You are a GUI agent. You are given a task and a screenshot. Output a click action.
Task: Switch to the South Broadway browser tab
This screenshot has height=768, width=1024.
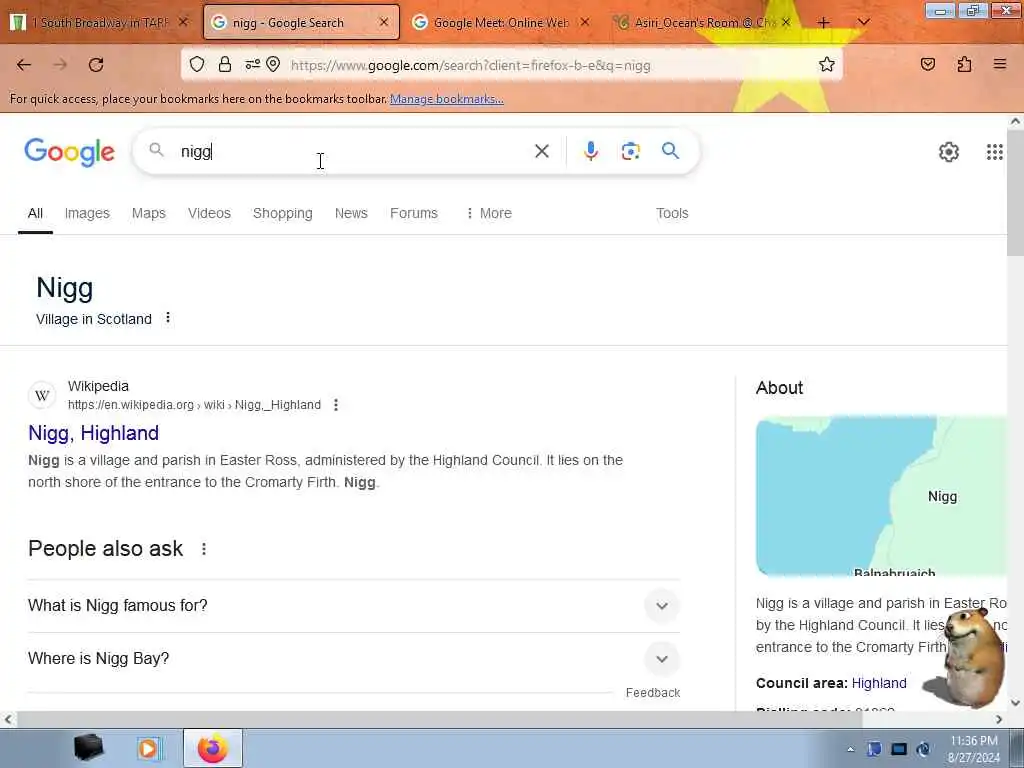[x=97, y=22]
